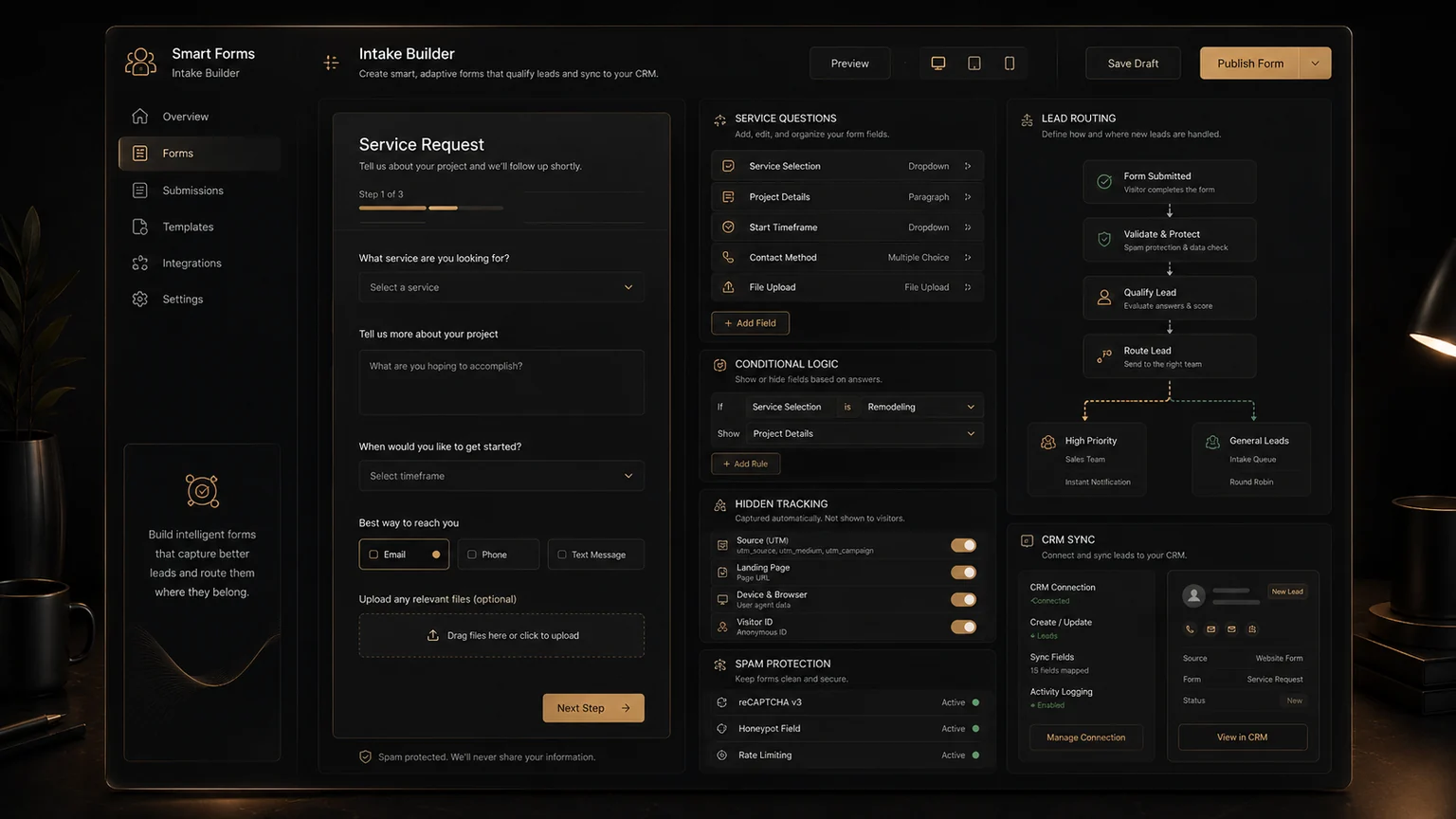
Task: Click Project Details paragraph field icon
Action: pos(728,197)
